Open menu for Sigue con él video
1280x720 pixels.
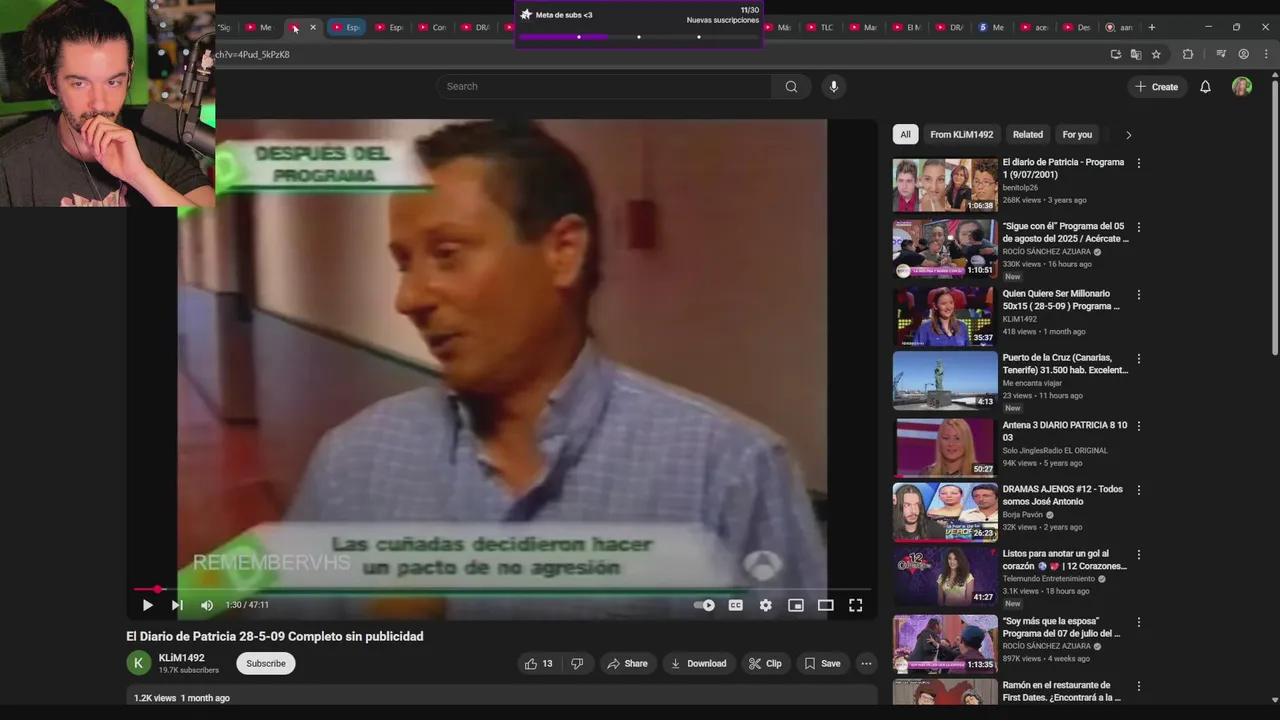1138,227
